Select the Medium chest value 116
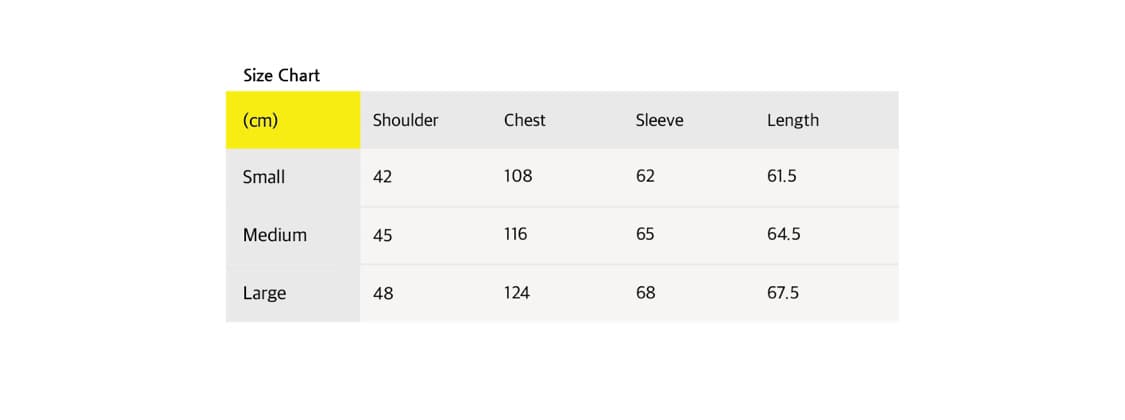This screenshot has width=1125, height=420. (x=516, y=234)
